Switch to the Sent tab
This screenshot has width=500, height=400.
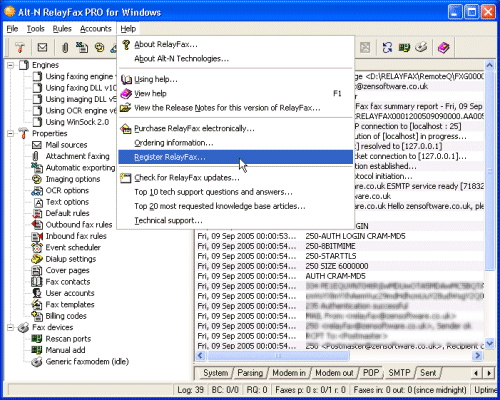428,373
